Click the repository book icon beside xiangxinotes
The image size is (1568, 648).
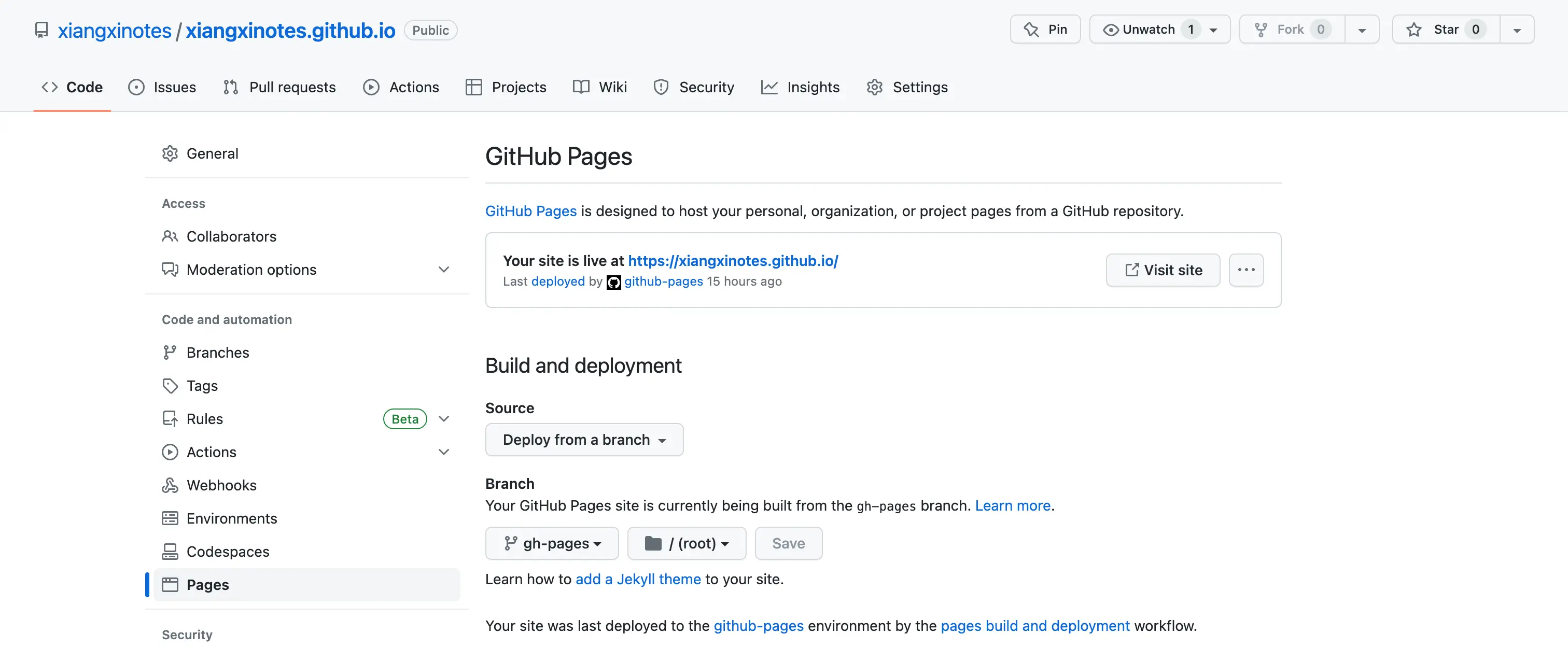[x=41, y=30]
